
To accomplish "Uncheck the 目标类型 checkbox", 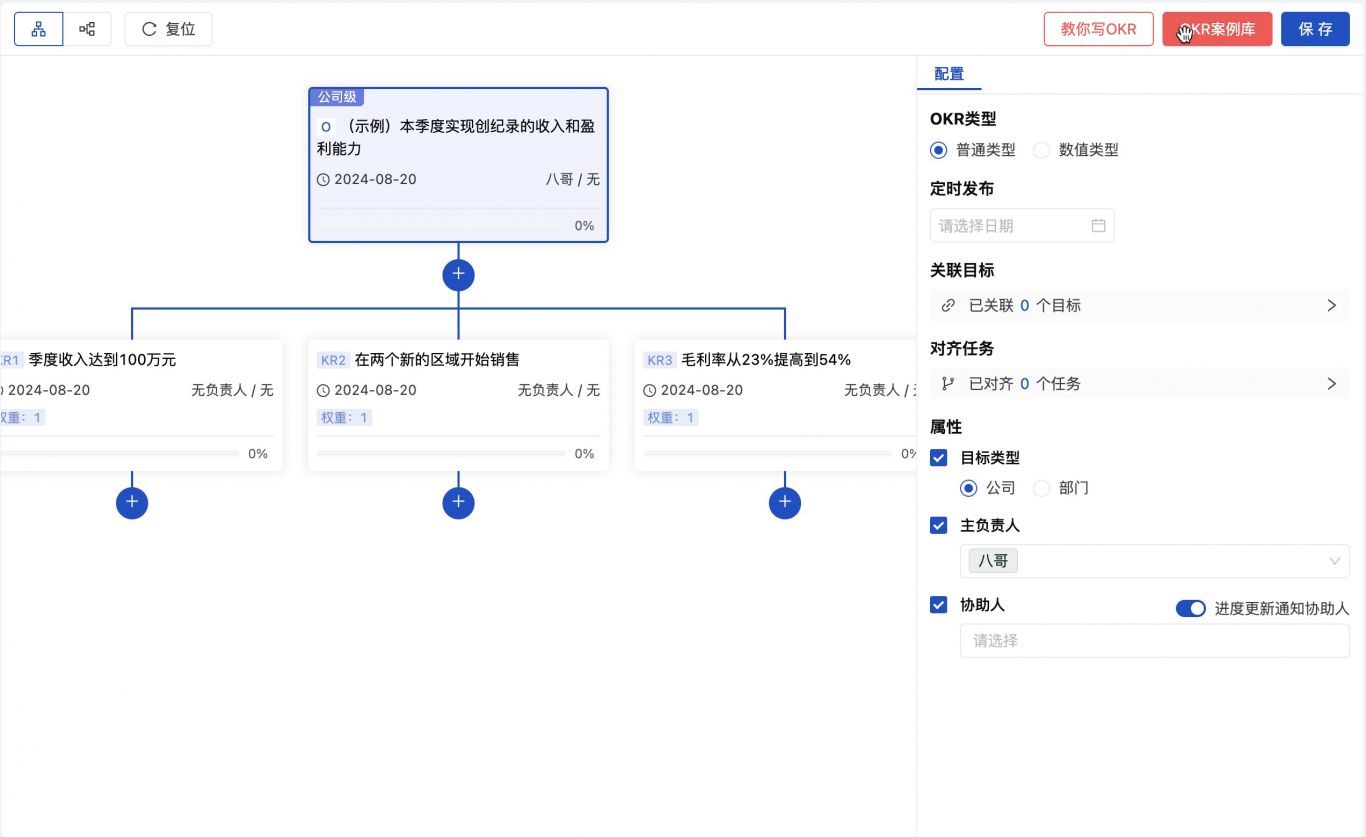I will pyautogui.click(x=938, y=458).
